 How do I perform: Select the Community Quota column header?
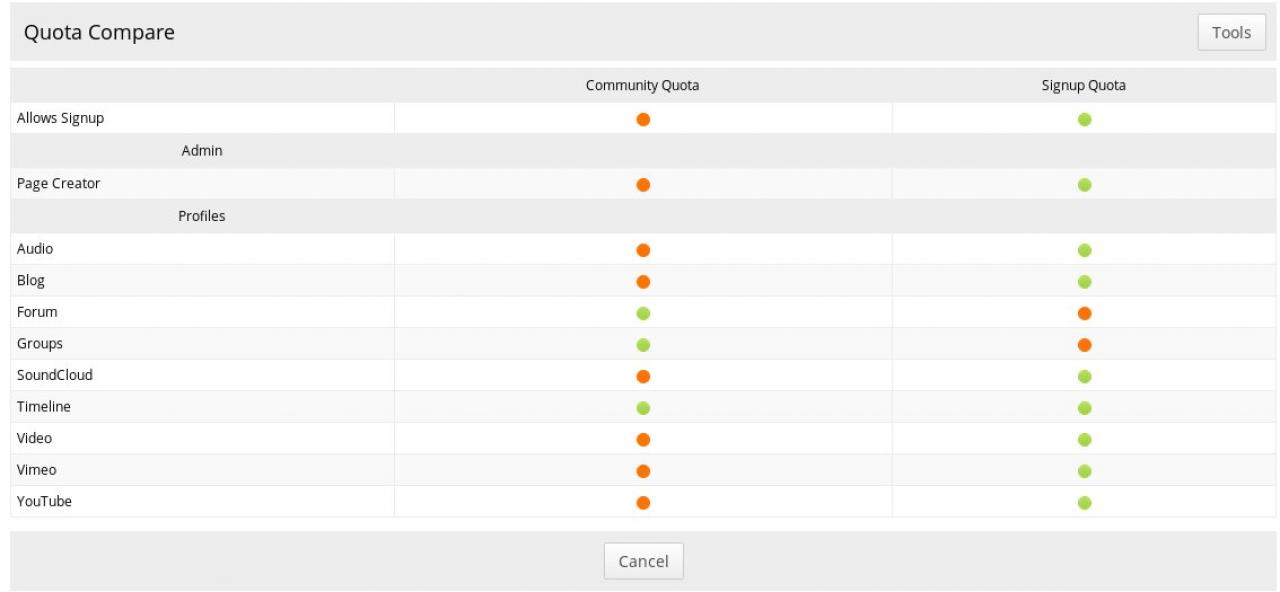tap(642, 86)
